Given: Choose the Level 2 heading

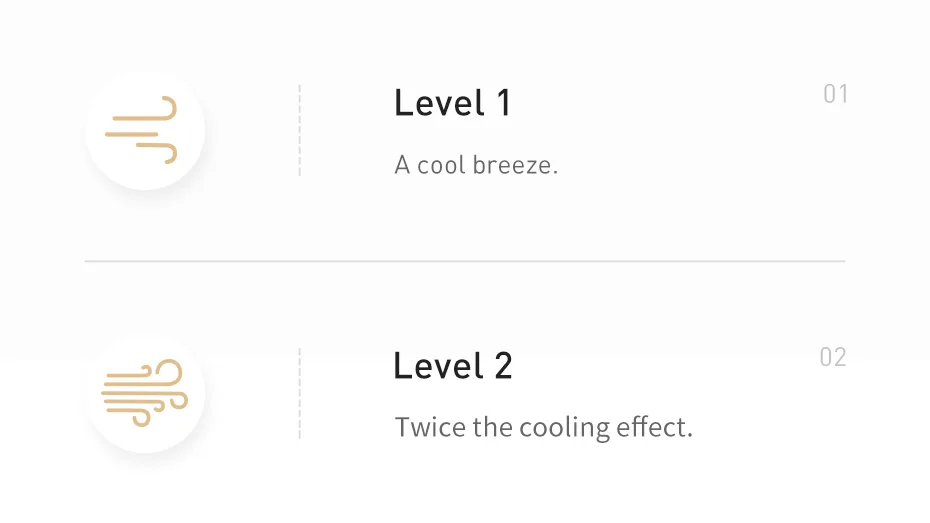Looking at the screenshot, I should [452, 366].
